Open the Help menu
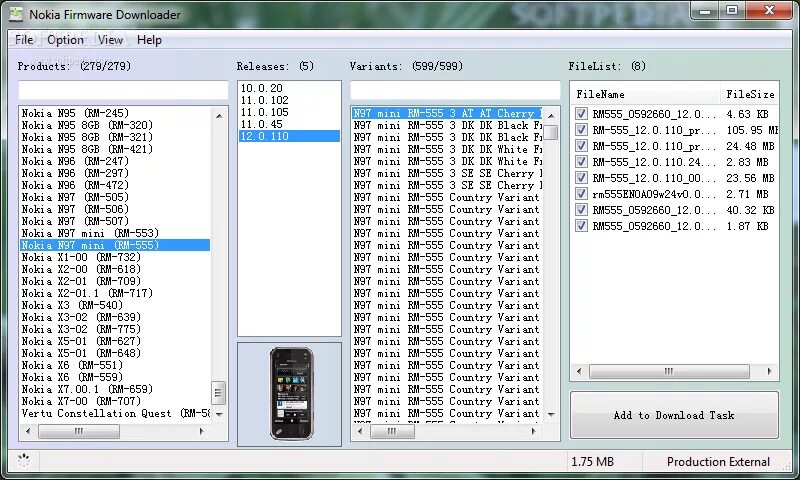The width and height of the screenshot is (800, 480). click(x=149, y=40)
